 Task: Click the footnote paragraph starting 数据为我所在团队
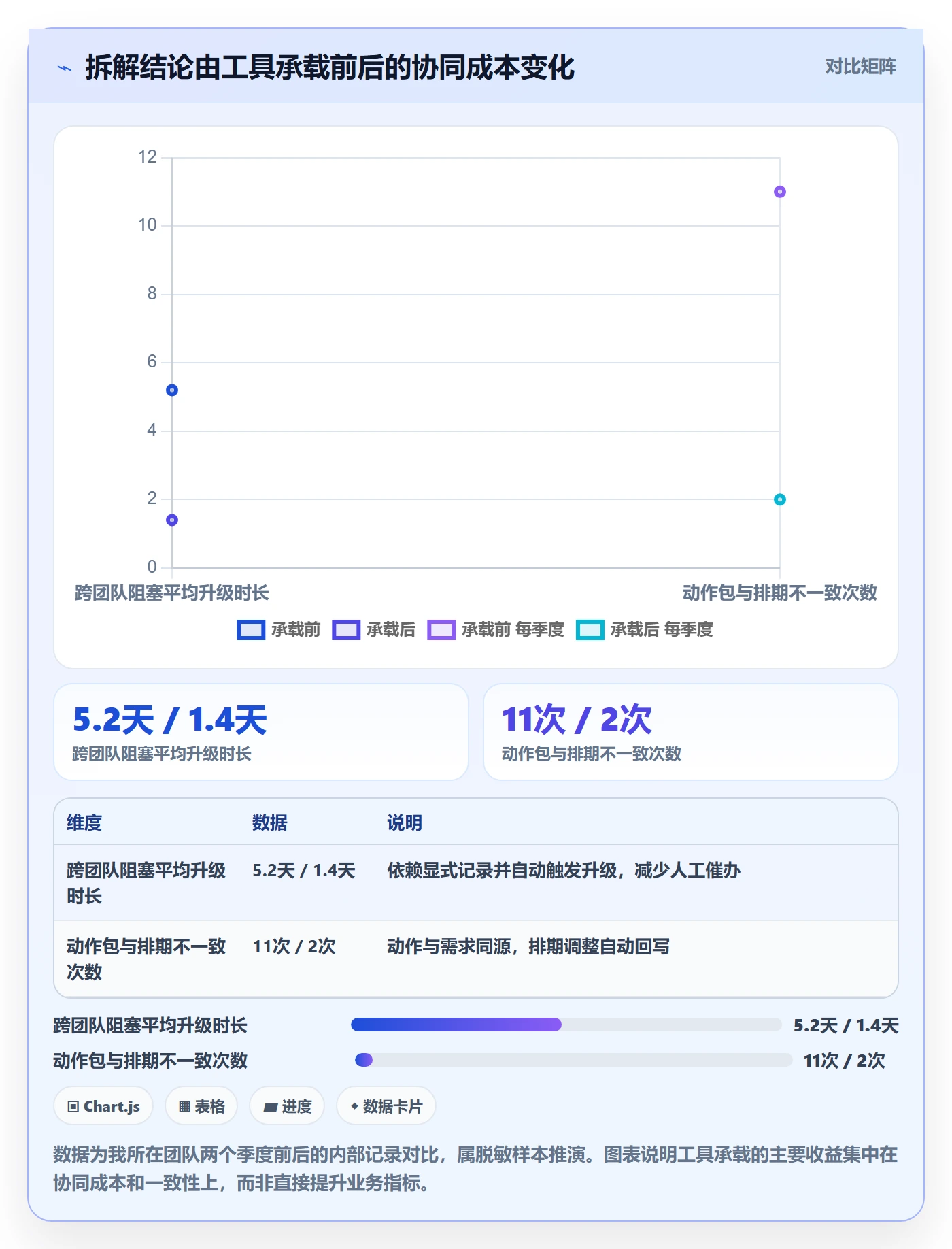click(x=475, y=1169)
